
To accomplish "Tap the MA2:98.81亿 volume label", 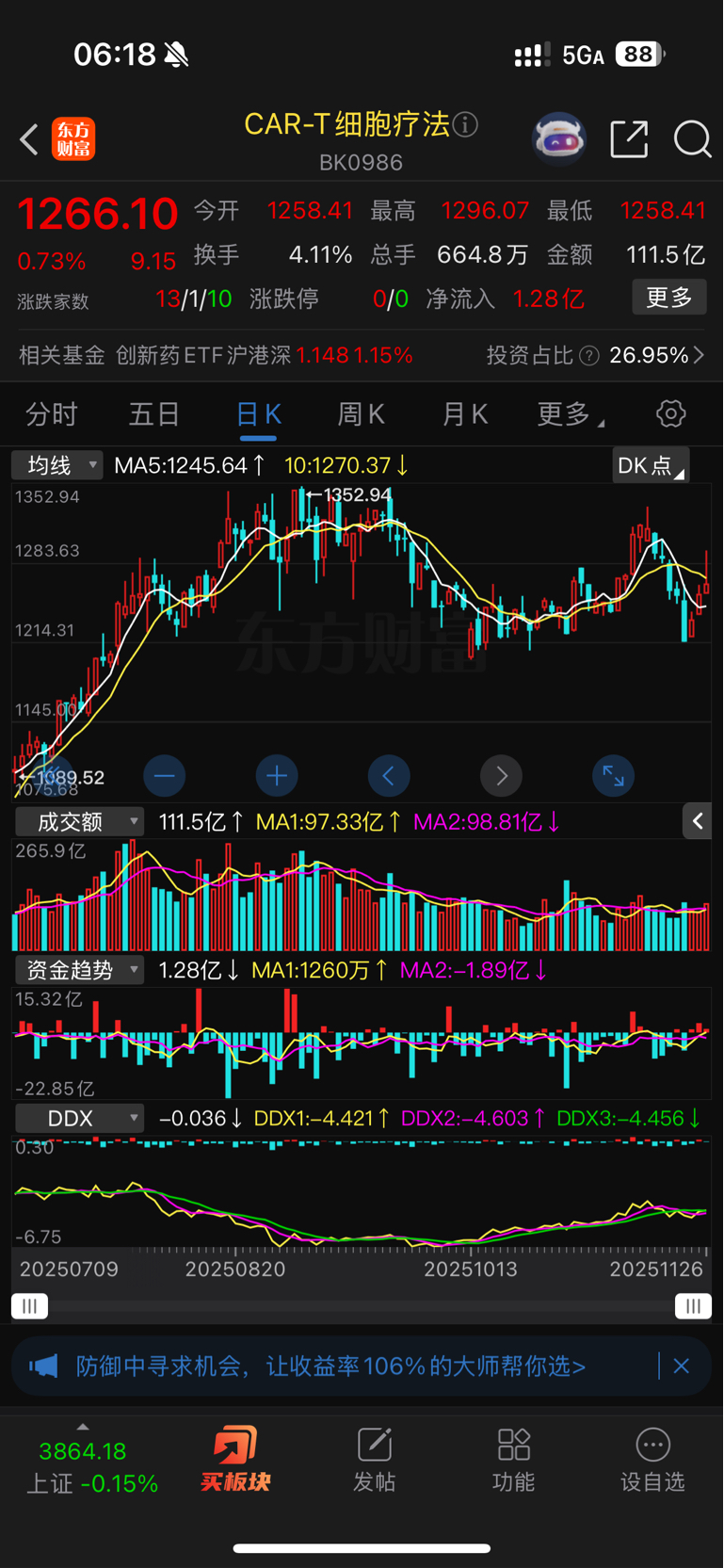I will point(487,822).
